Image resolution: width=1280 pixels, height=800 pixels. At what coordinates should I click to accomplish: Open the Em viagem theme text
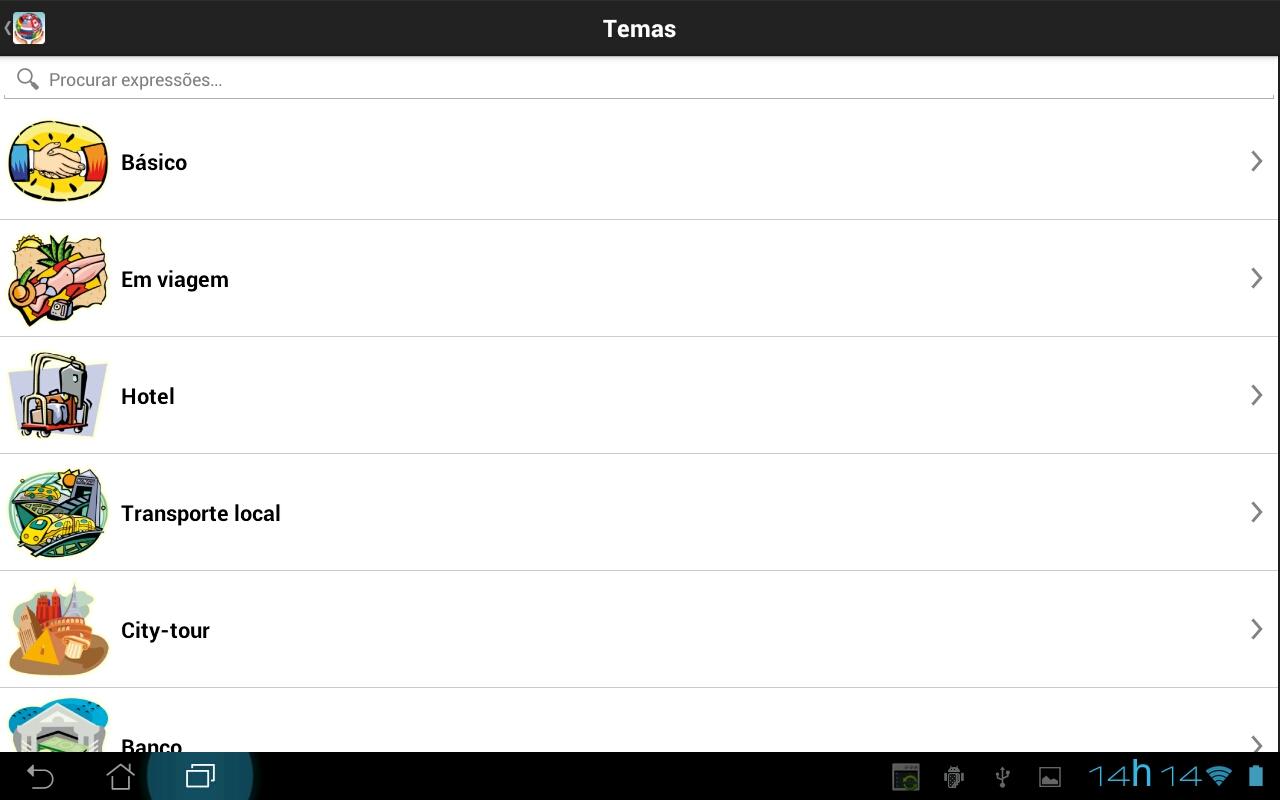[175, 280]
